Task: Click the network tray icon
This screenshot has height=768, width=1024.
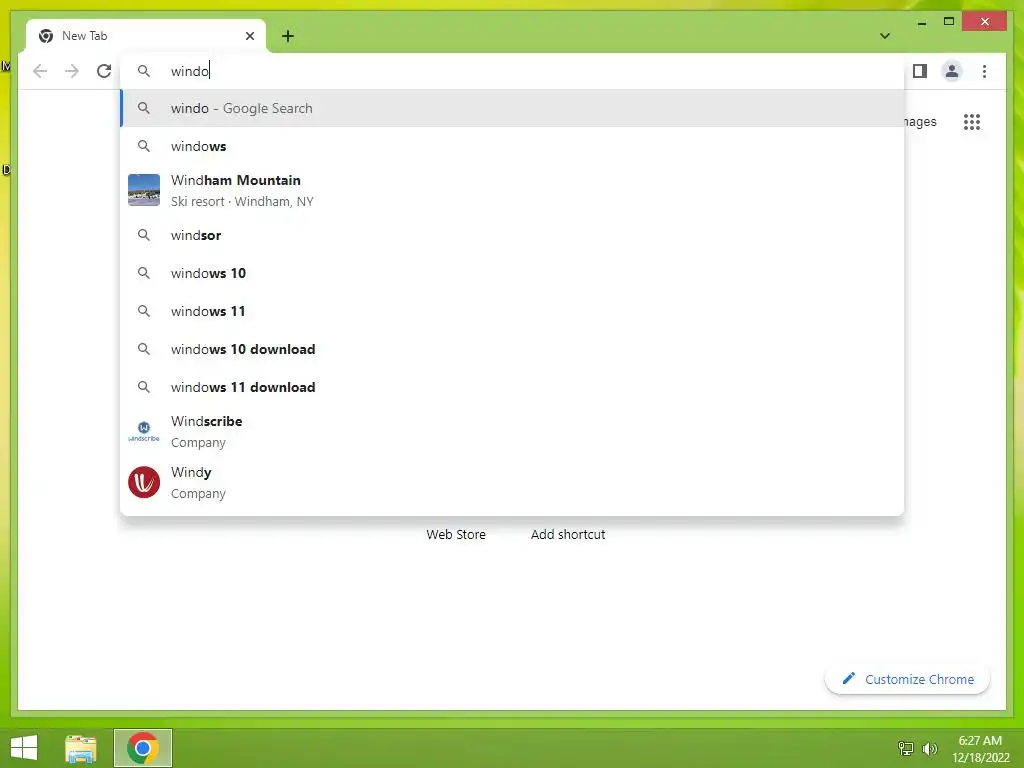Action: pos(905,748)
